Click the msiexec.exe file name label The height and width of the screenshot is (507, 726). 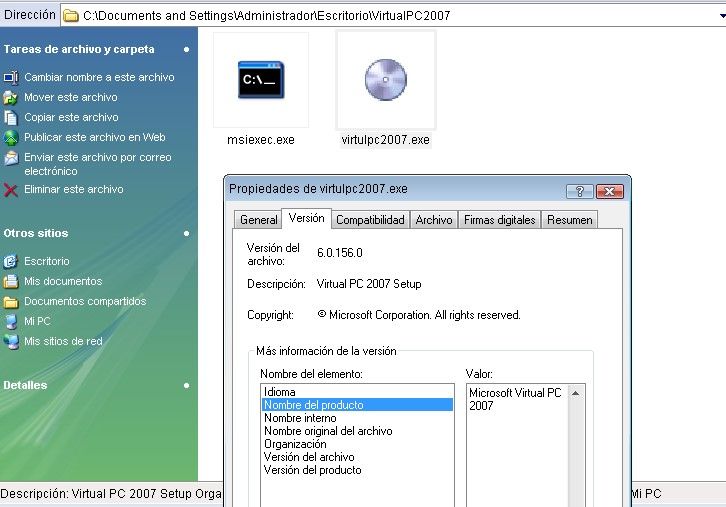[261, 140]
